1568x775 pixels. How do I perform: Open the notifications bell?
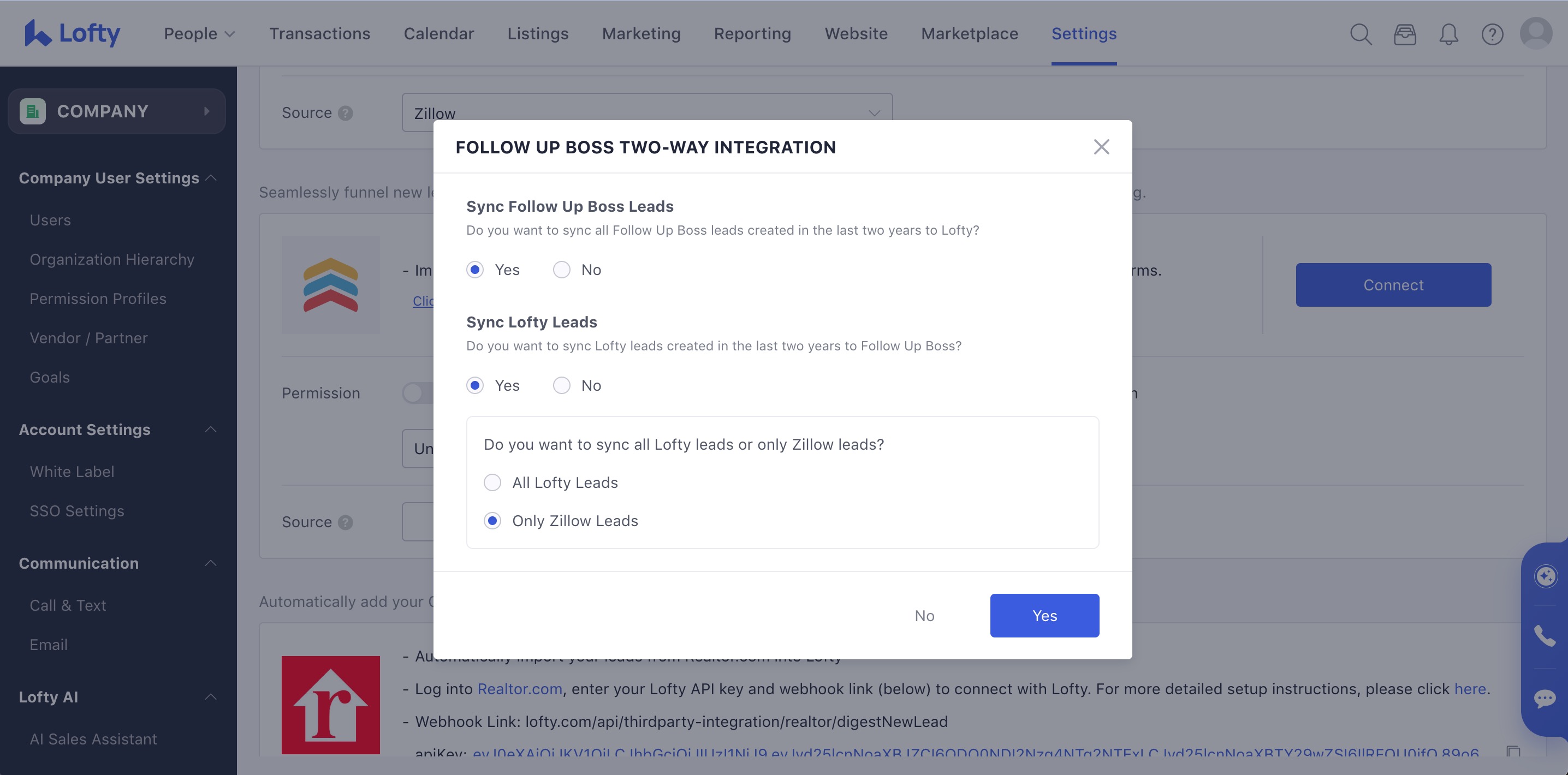tap(1448, 34)
